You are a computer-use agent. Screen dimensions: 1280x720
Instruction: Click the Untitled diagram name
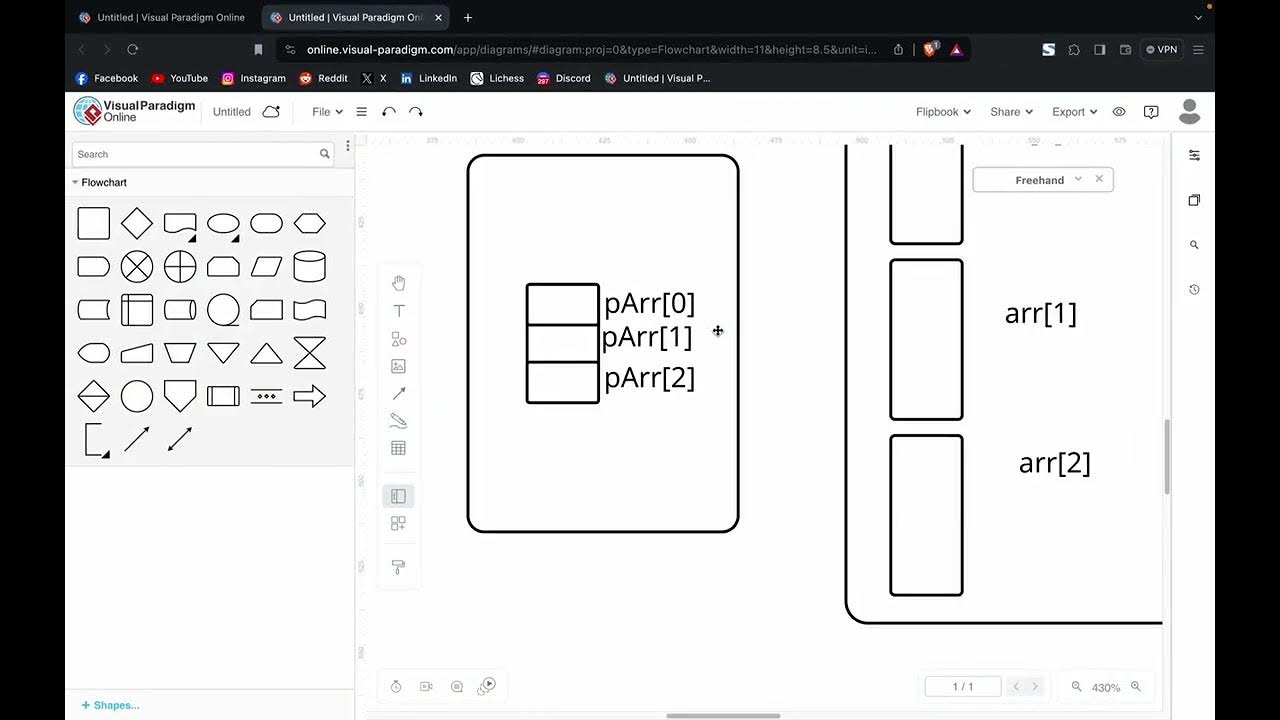(232, 112)
